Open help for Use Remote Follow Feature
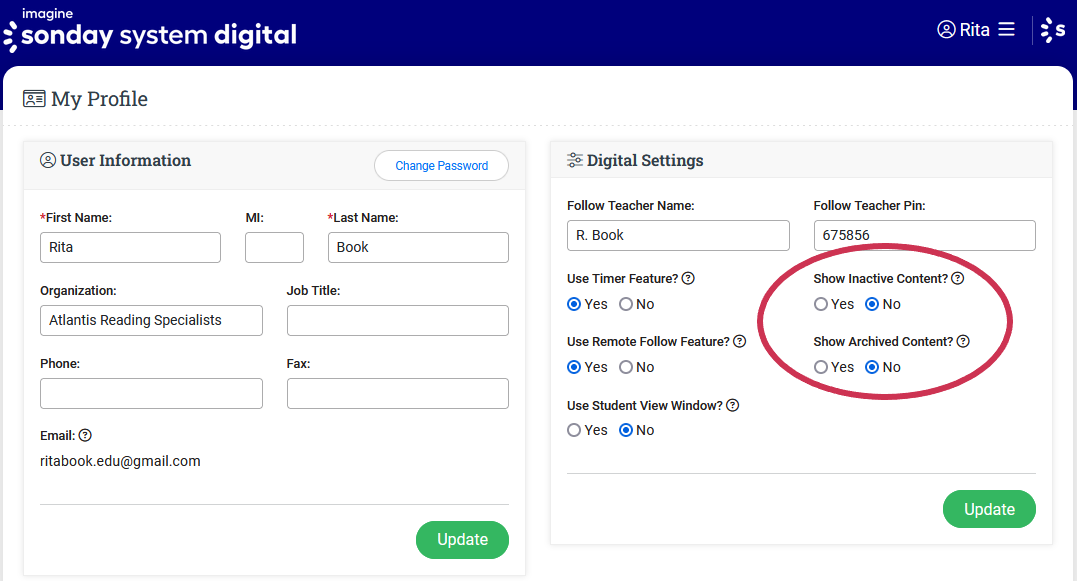Screen dimensions: 1077x581 click(x=739, y=342)
